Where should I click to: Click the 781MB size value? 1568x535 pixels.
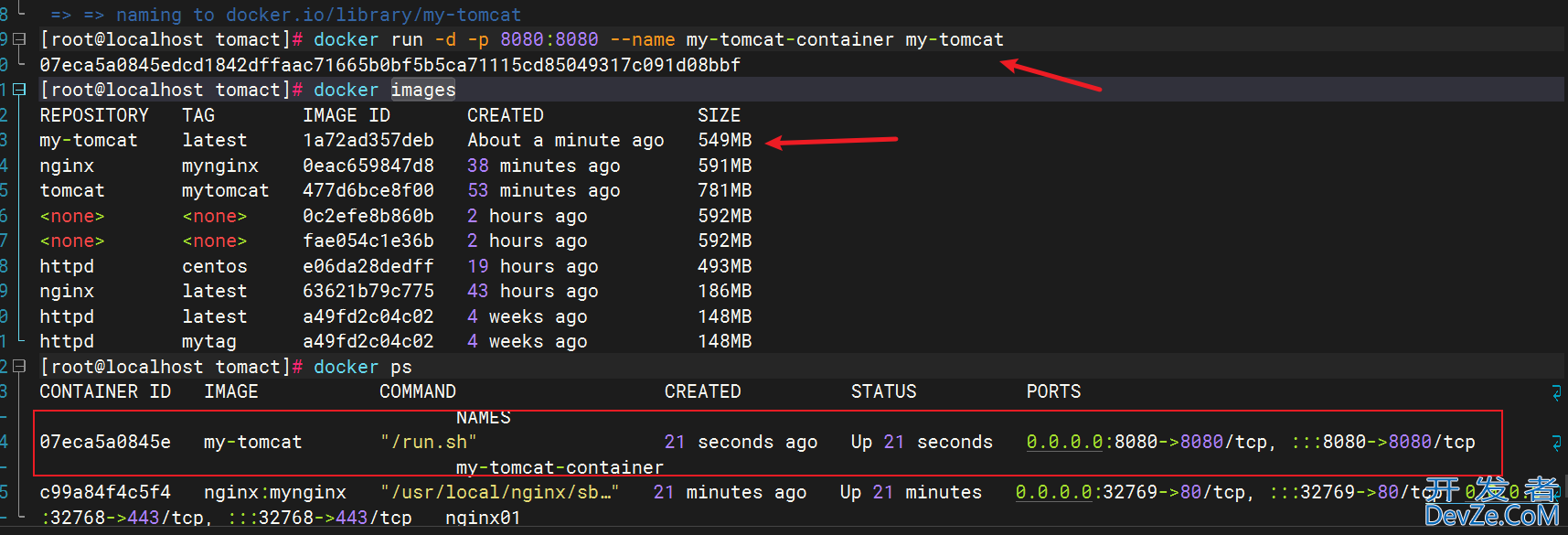725,190
